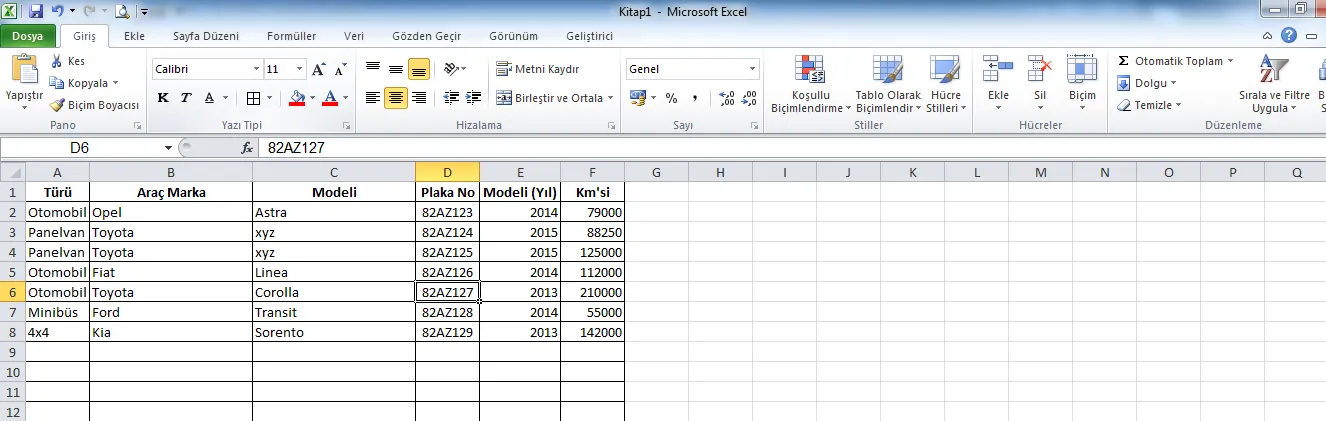This screenshot has width=1326, height=421.
Task: Click the Kes scissors icon
Action: (x=58, y=62)
